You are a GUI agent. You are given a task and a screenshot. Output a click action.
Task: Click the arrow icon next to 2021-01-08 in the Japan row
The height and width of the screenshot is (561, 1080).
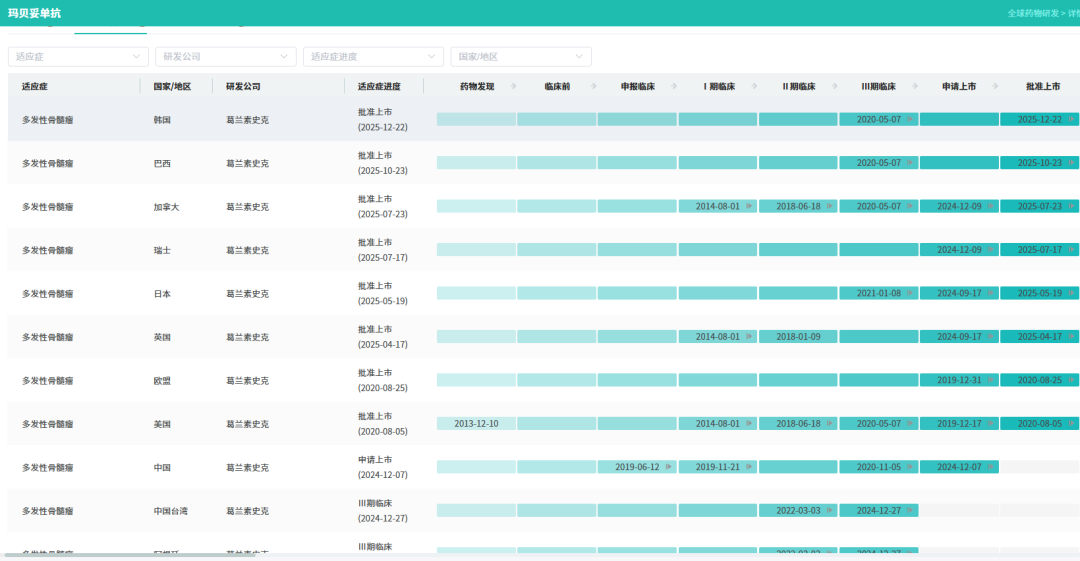click(x=910, y=294)
